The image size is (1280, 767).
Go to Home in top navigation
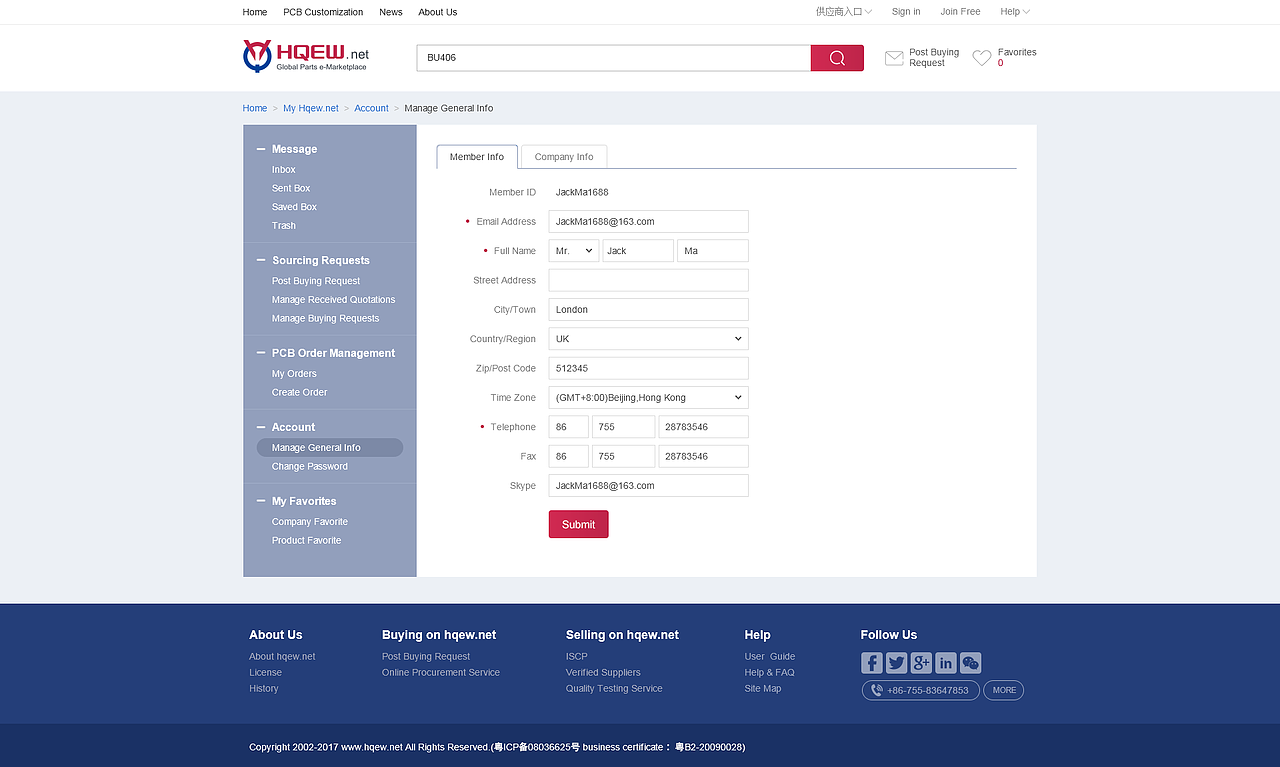pyautogui.click(x=255, y=12)
